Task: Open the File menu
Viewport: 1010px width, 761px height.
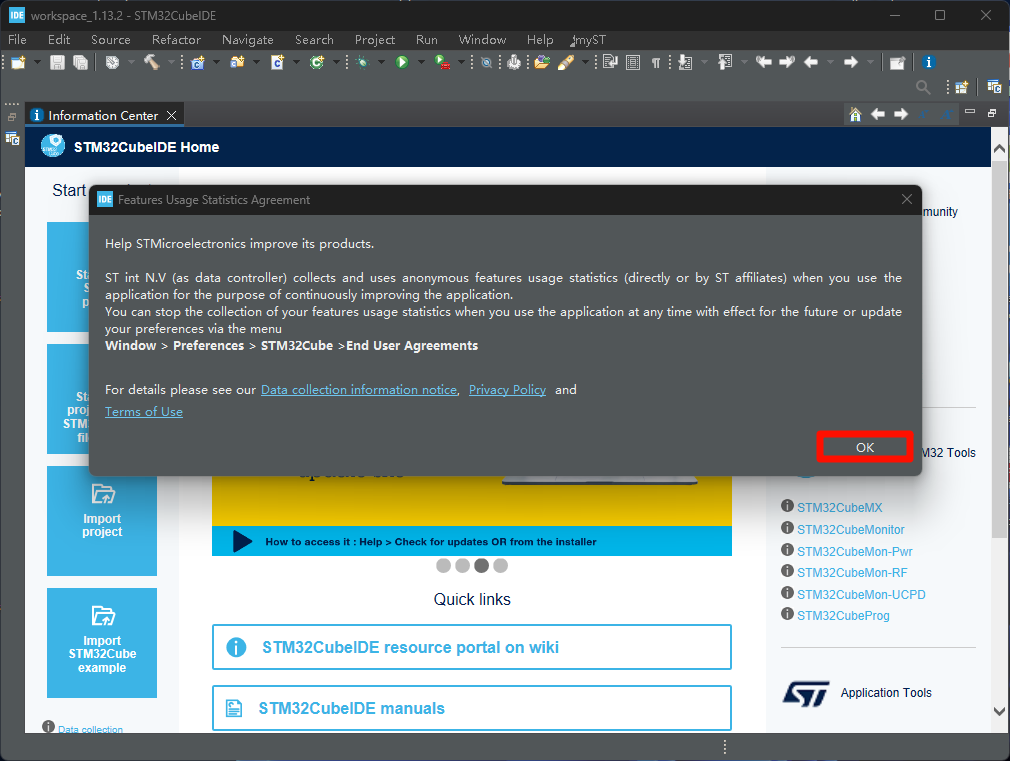Action: [x=17, y=40]
